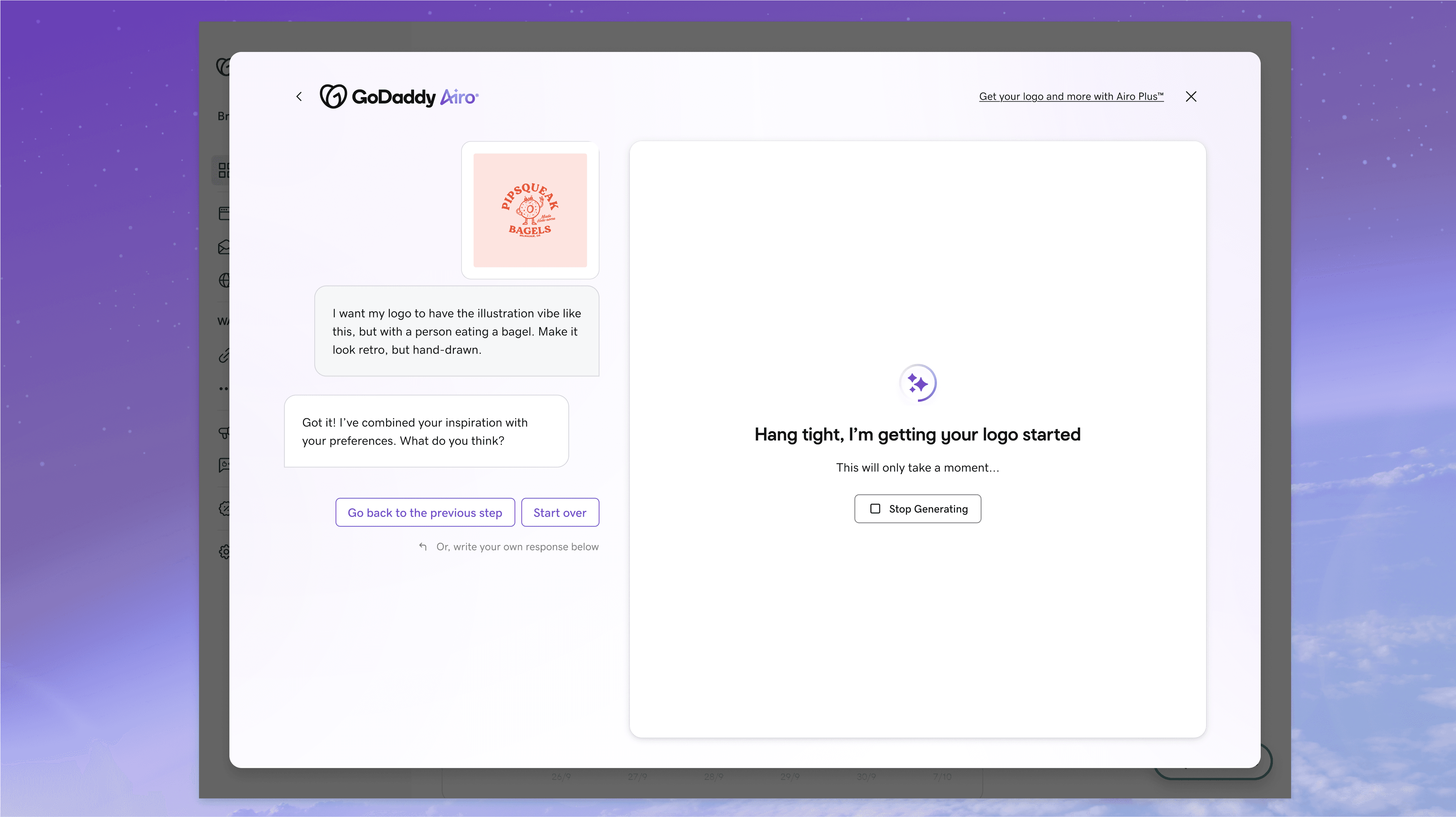Click the user message about bagel illustration
Screen dimensions: 1456x817
[457, 332]
